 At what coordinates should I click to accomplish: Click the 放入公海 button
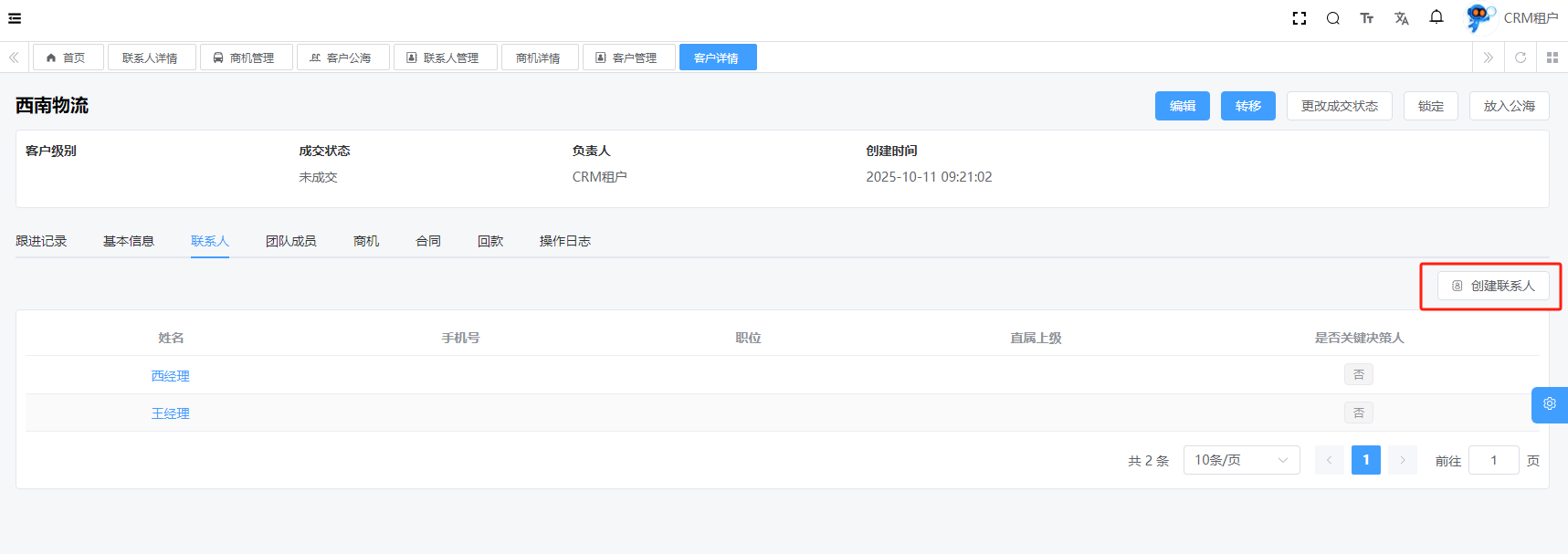point(1509,106)
